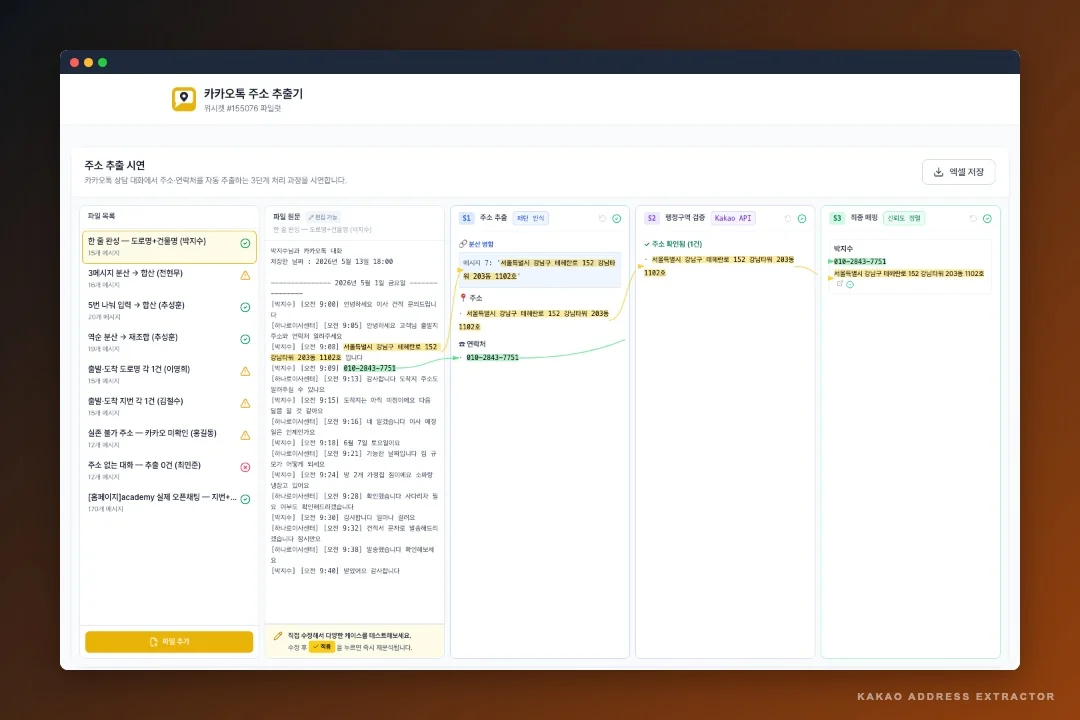Click warning icon on 이영희 file row

(x=245, y=371)
